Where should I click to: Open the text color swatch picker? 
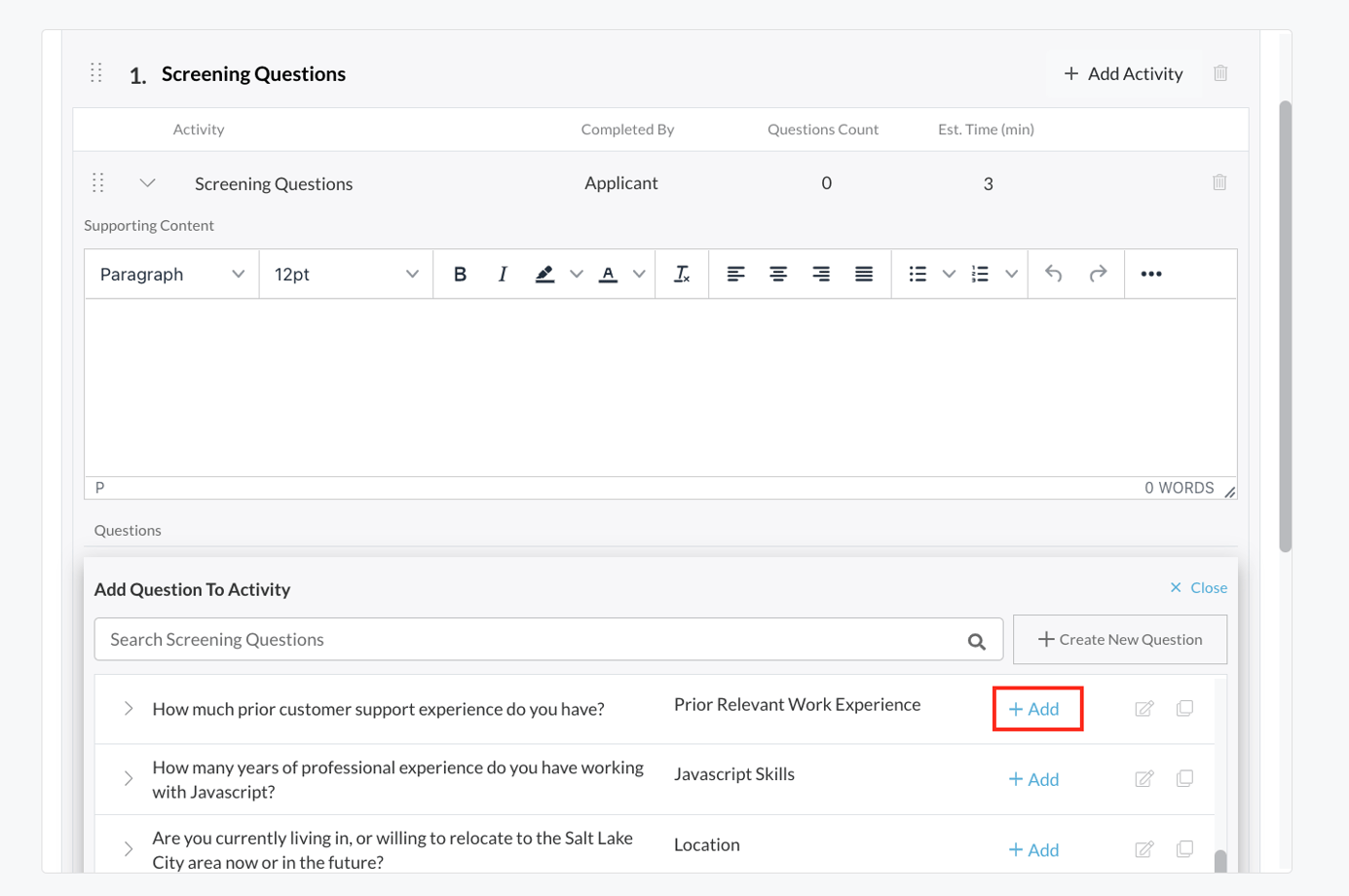[x=639, y=274]
